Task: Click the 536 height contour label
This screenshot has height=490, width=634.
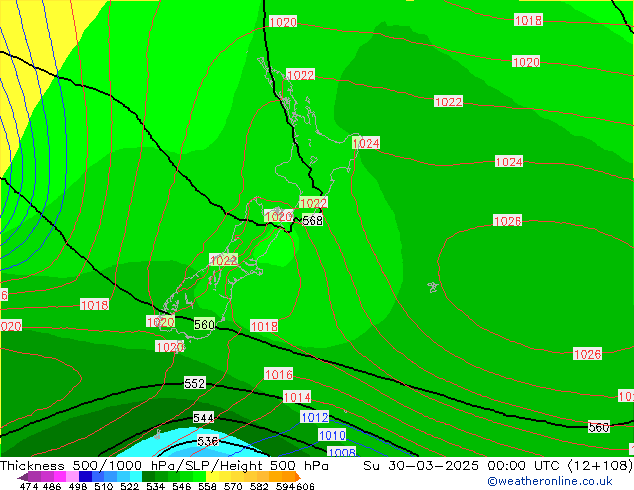Action: [x=208, y=441]
